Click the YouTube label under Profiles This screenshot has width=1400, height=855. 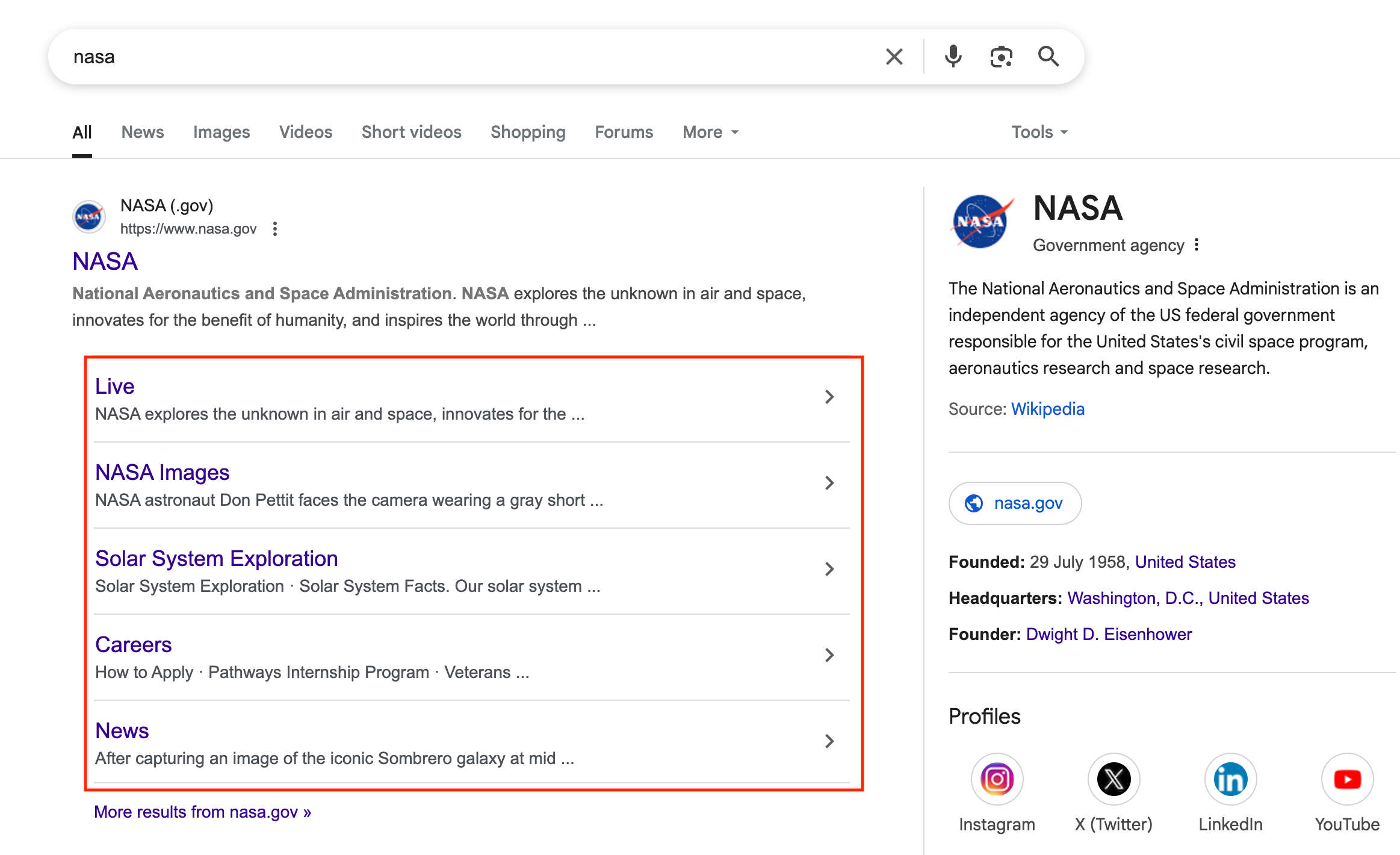point(1347,824)
